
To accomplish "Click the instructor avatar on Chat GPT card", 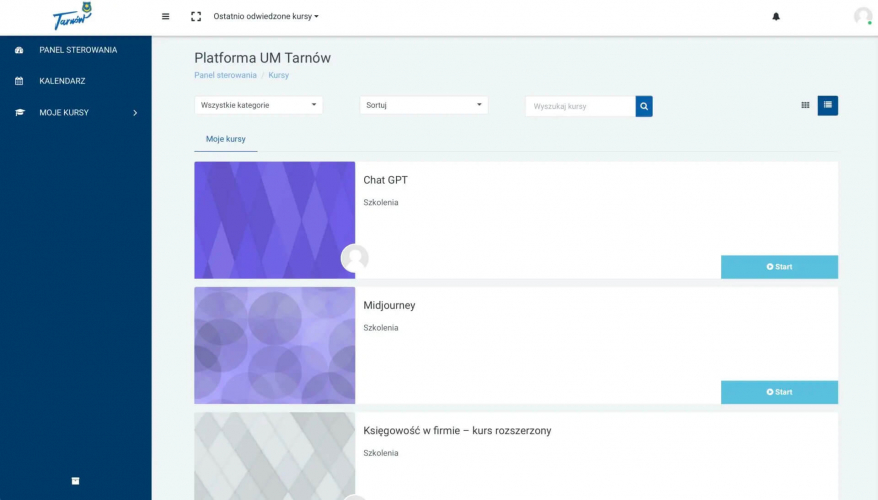I will [355, 258].
